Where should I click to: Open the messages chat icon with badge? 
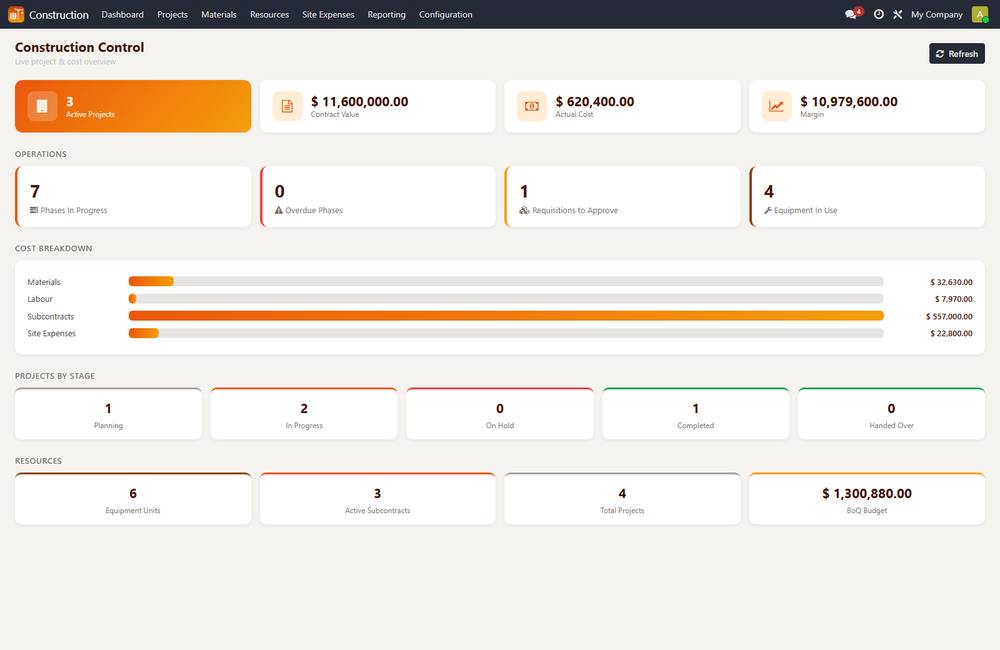tap(853, 13)
